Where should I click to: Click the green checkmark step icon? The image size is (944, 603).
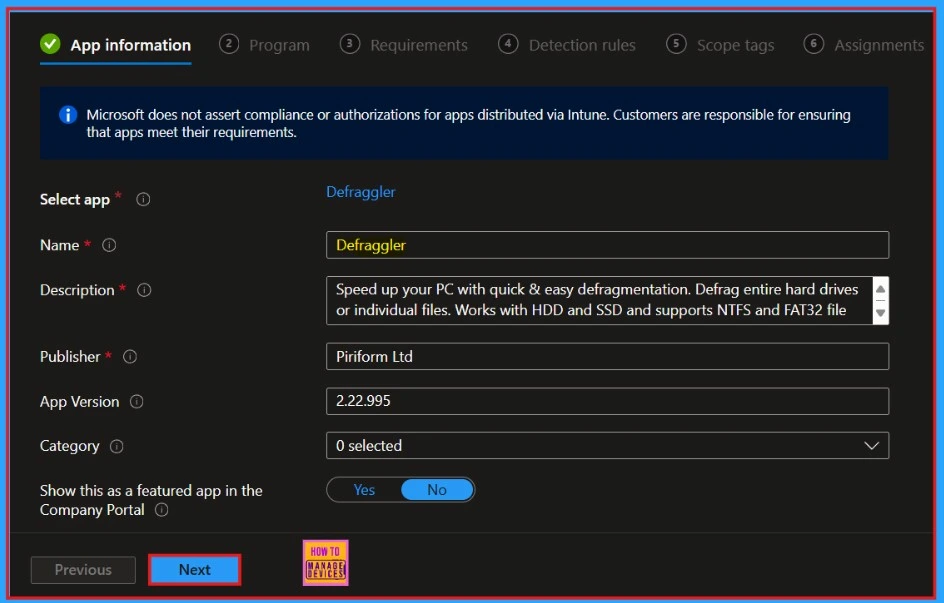[50, 44]
